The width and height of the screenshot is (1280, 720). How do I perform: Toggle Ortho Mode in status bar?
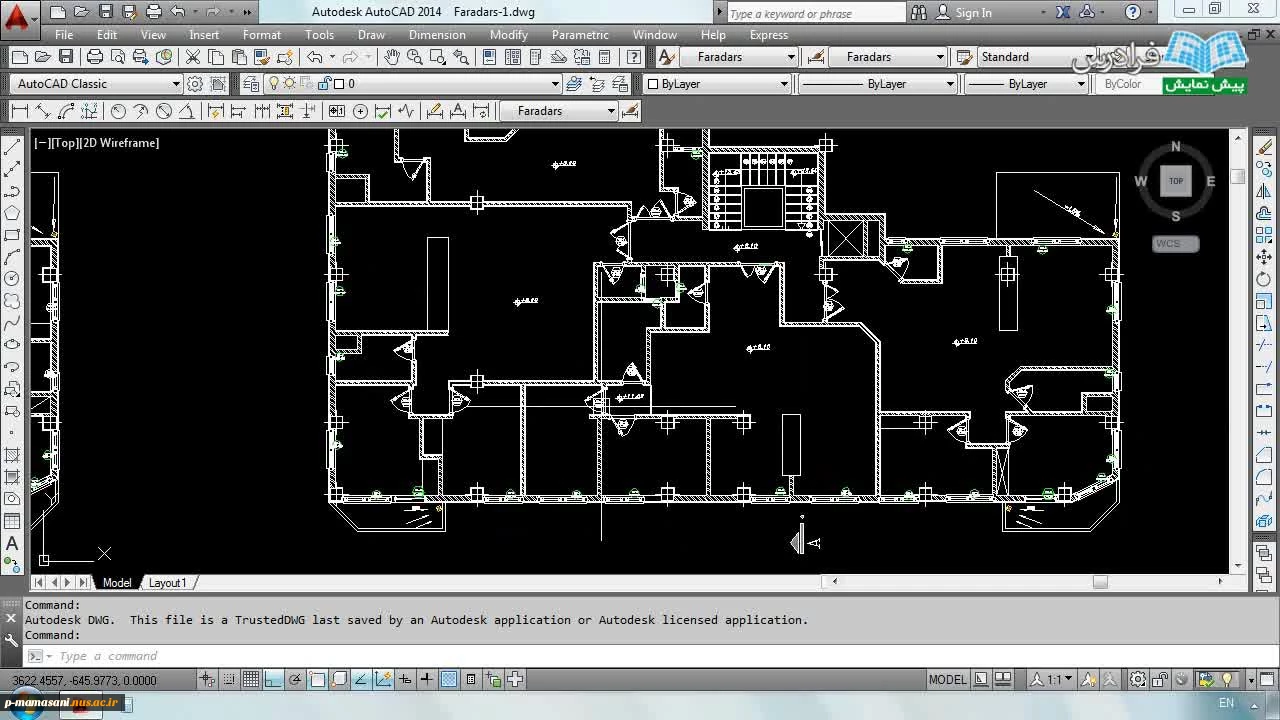tap(273, 679)
